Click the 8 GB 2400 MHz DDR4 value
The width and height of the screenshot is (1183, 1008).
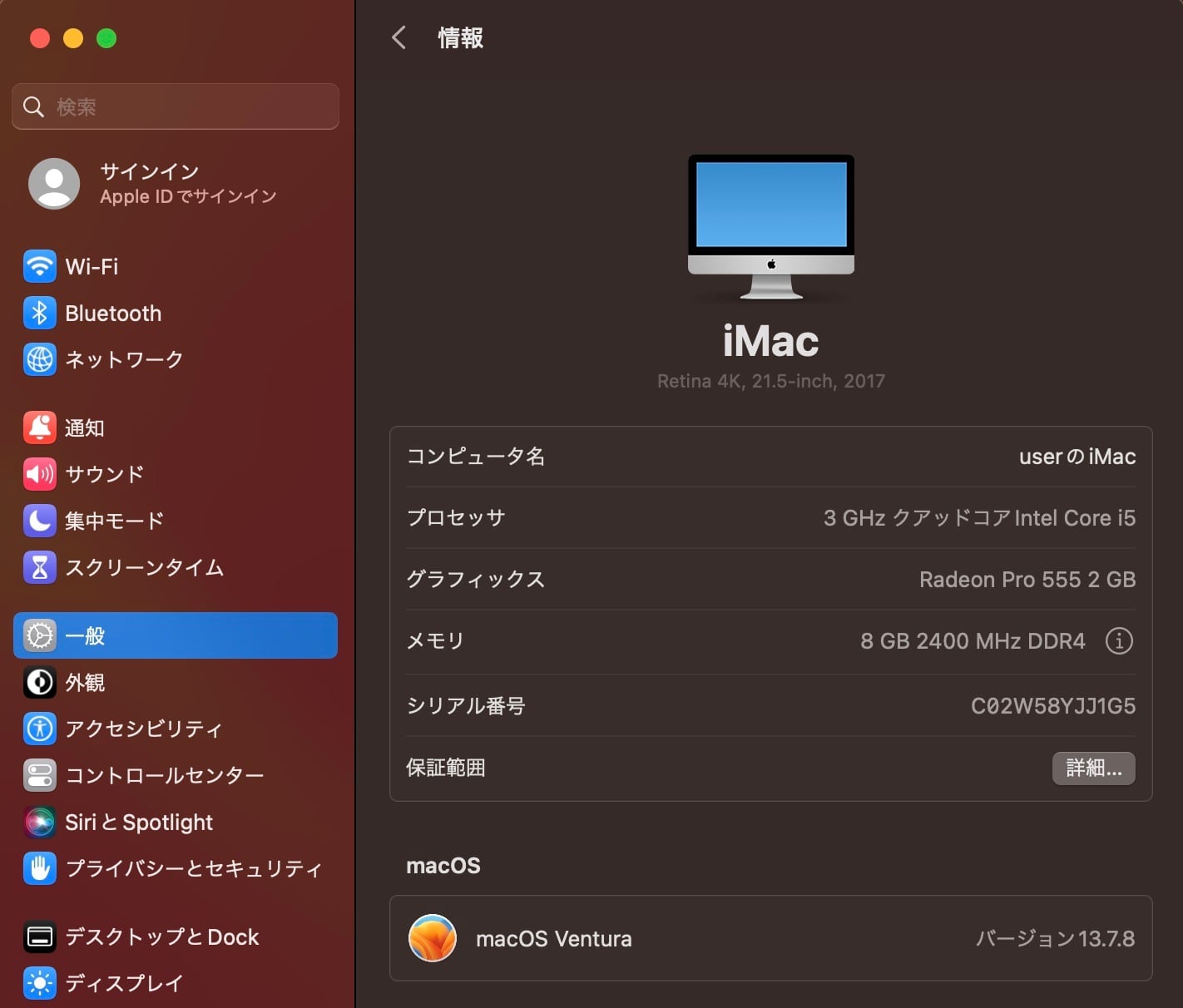(x=973, y=641)
